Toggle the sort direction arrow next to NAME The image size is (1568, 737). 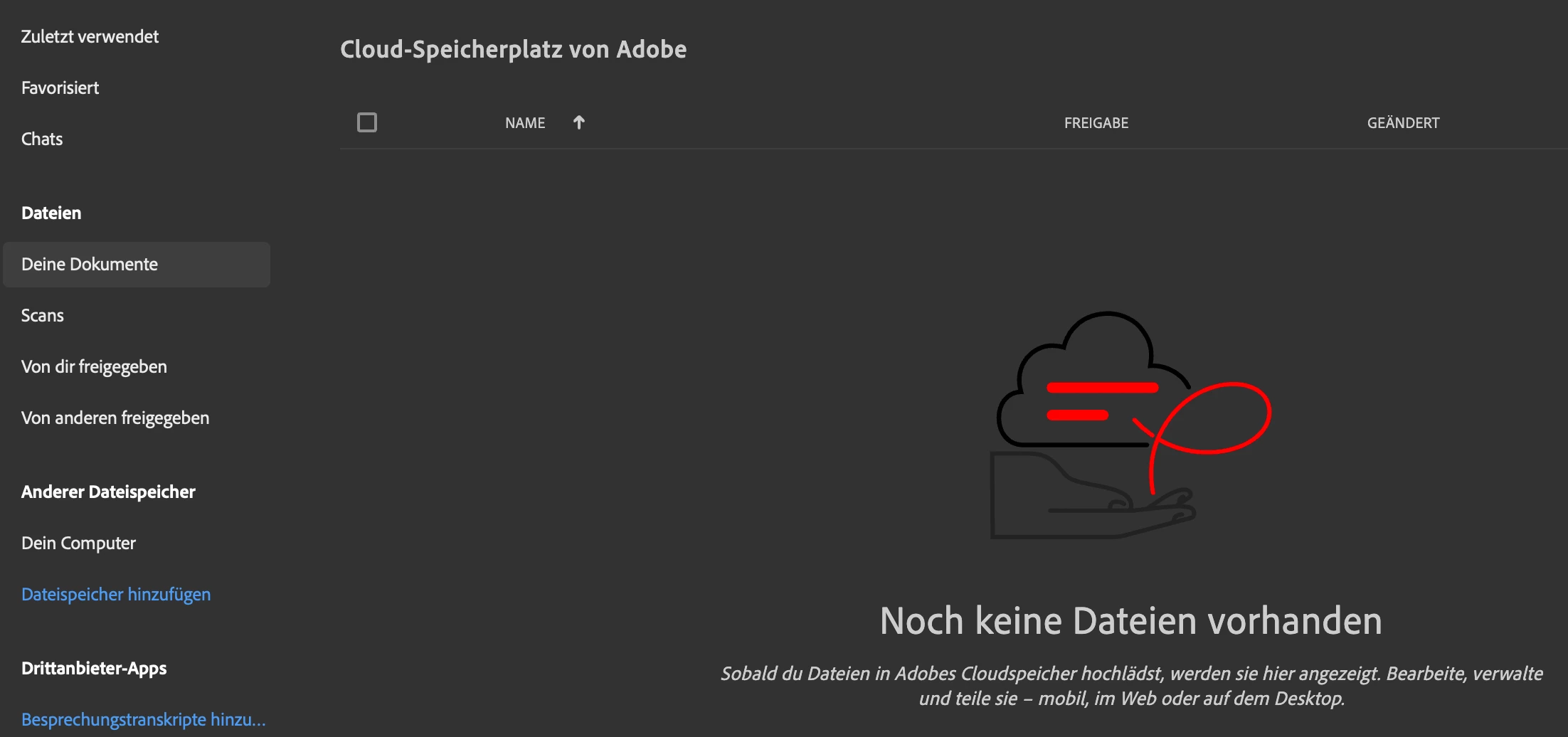(x=579, y=122)
